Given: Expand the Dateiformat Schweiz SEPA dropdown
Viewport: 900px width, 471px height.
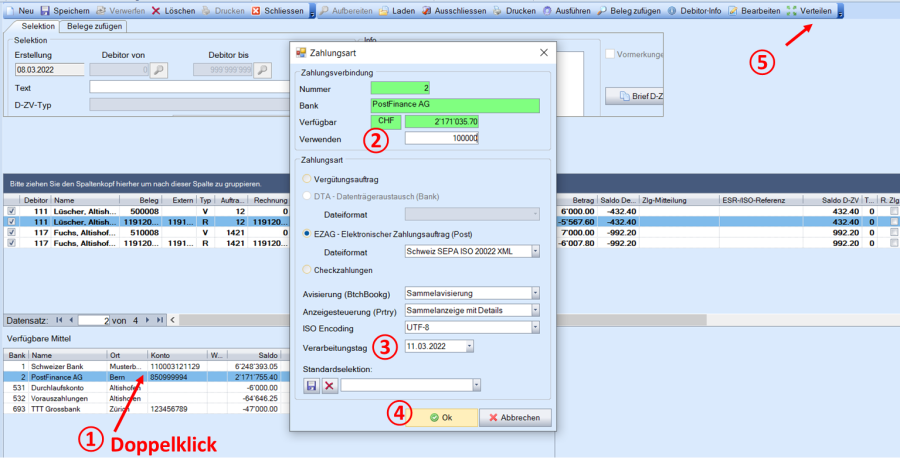Looking at the screenshot, I should coord(535,252).
